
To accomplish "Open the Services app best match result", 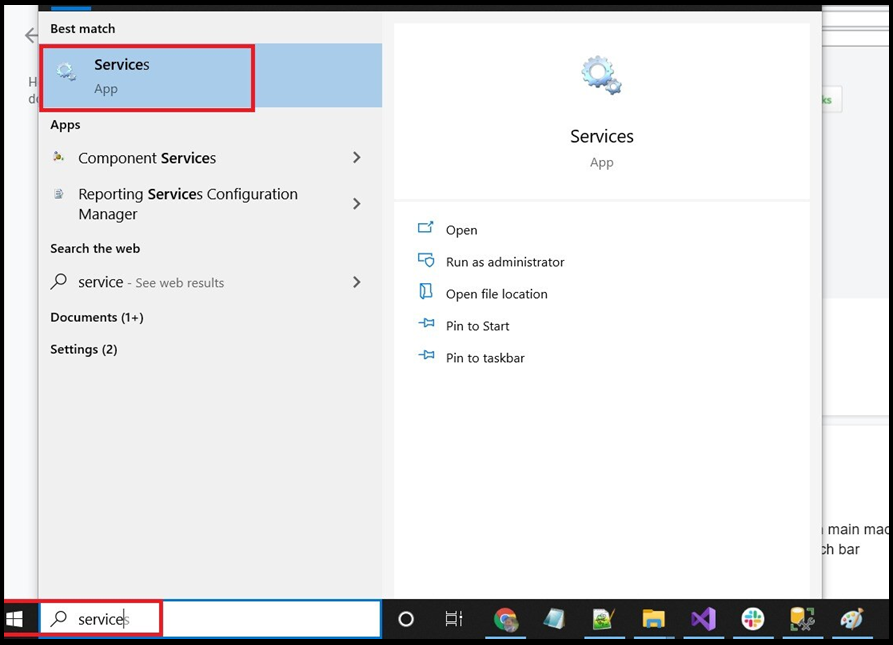I will coord(147,76).
